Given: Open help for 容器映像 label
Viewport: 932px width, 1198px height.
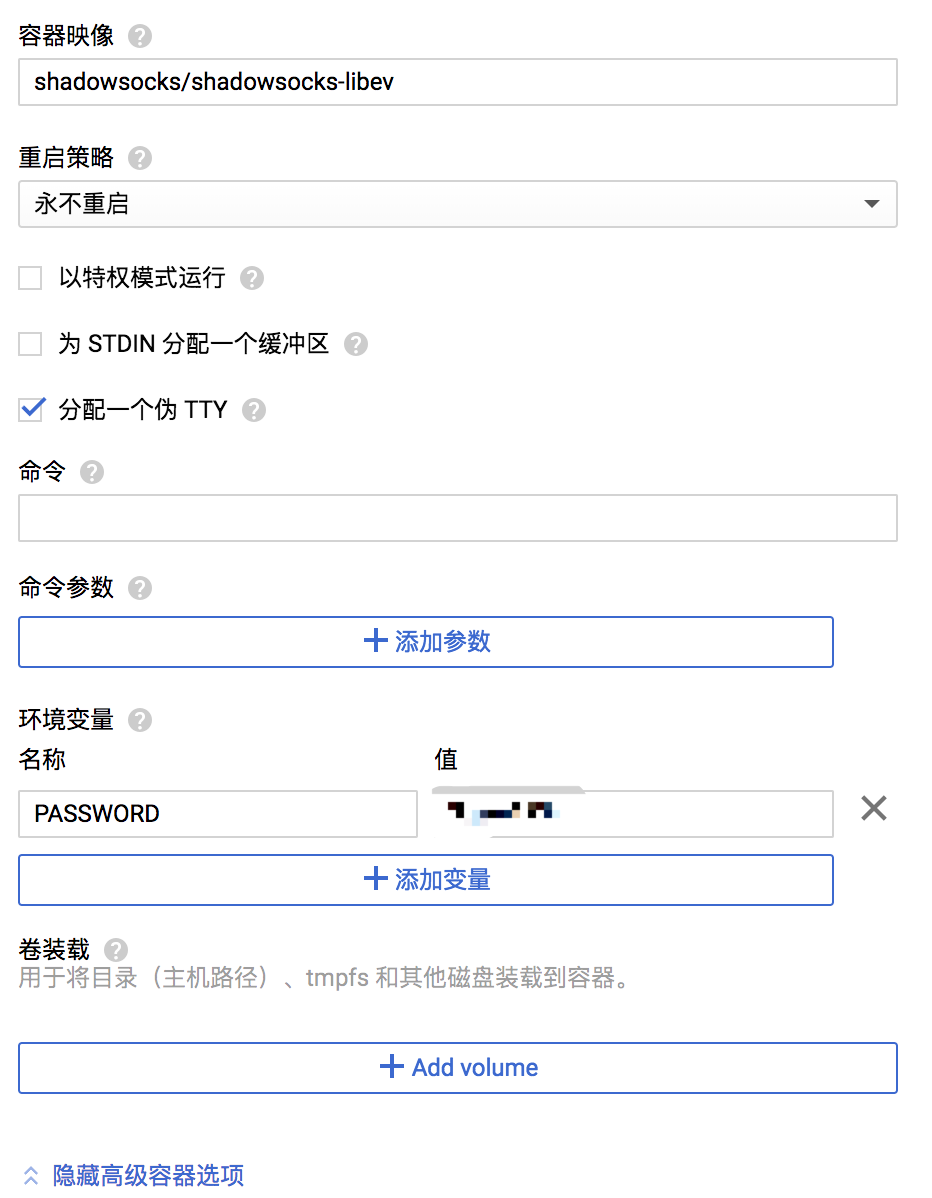Looking at the screenshot, I should (140, 36).
